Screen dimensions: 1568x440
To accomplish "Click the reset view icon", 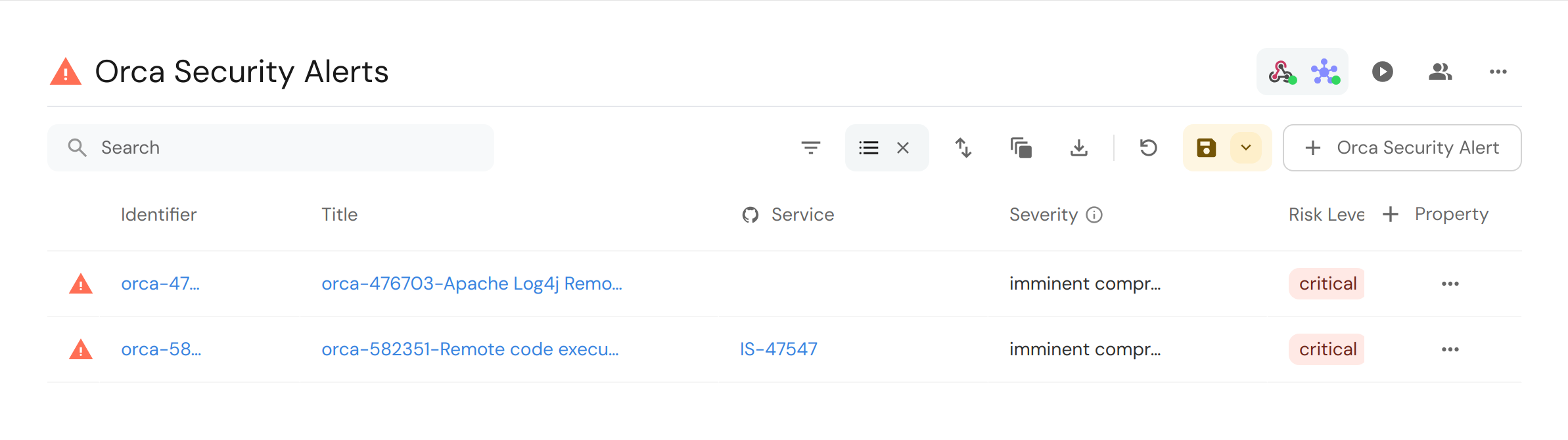I will [x=1149, y=148].
